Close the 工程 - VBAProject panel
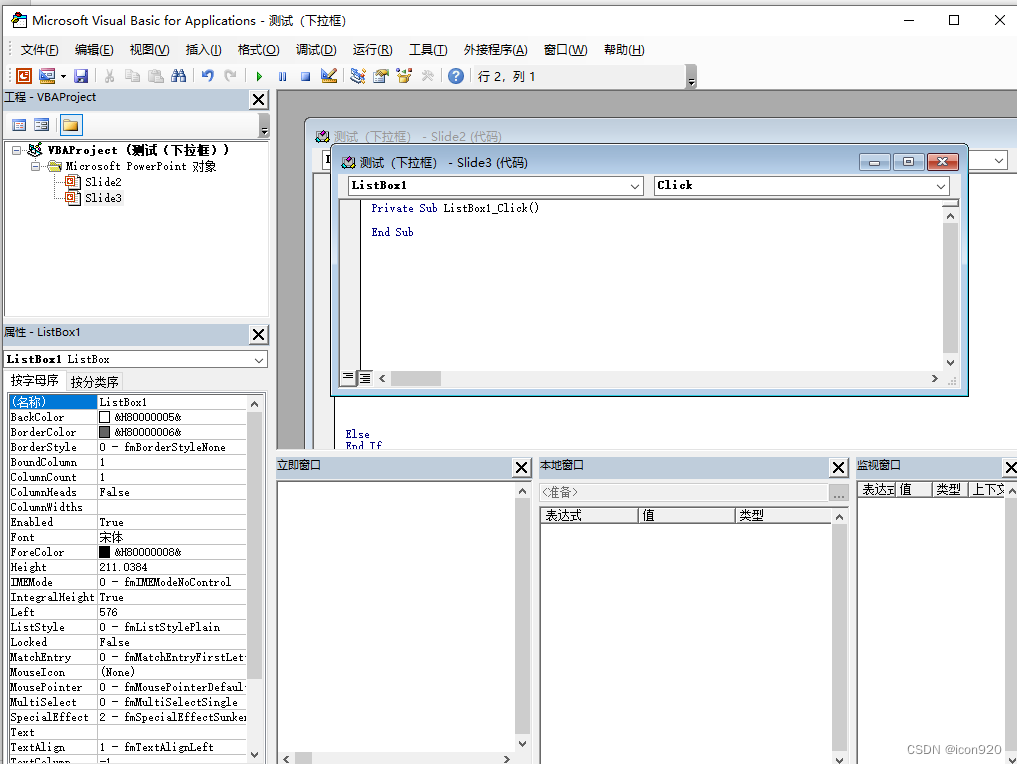This screenshot has height=764, width=1017. (x=258, y=99)
